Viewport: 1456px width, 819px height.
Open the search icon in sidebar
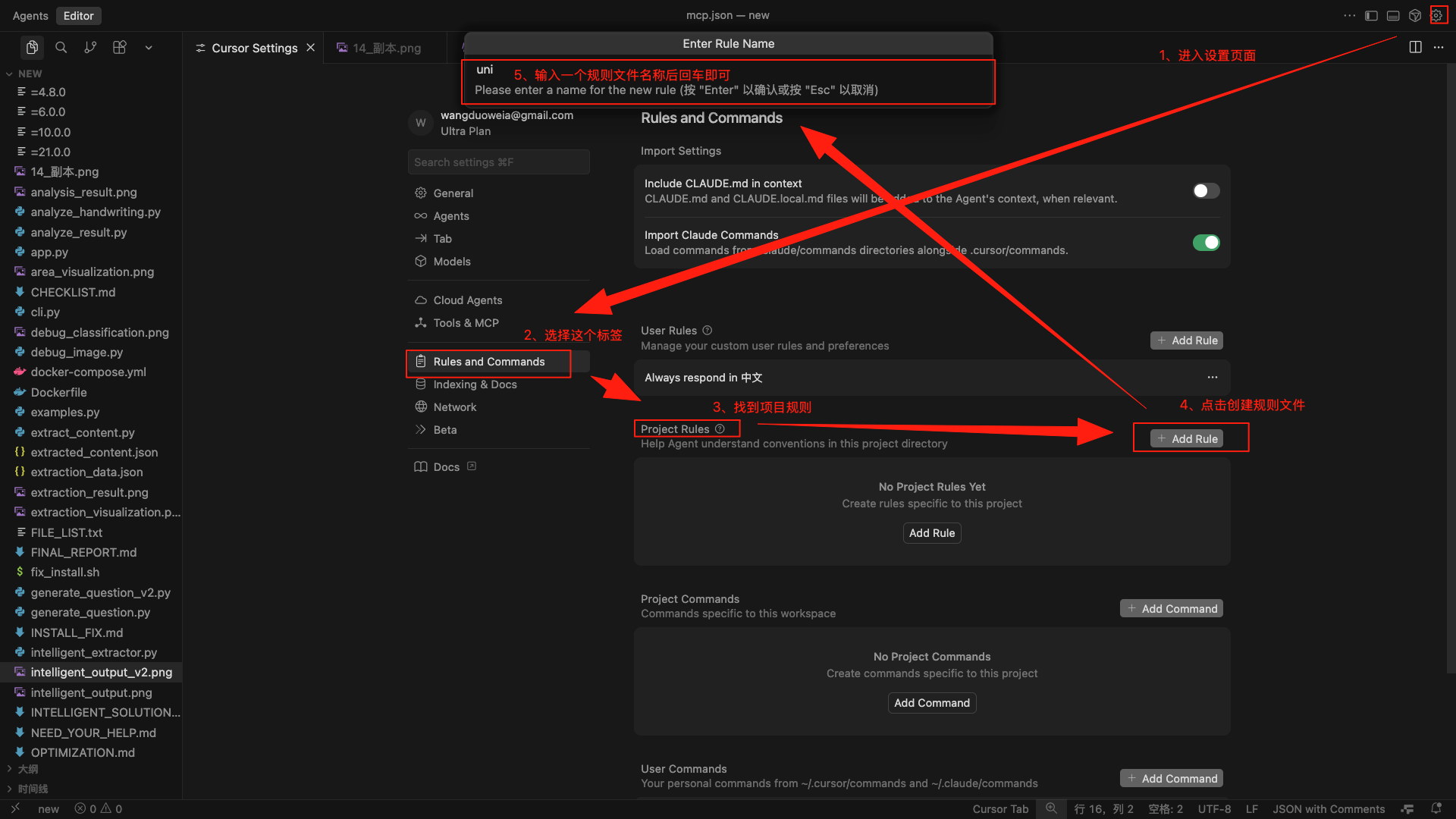pos(61,47)
